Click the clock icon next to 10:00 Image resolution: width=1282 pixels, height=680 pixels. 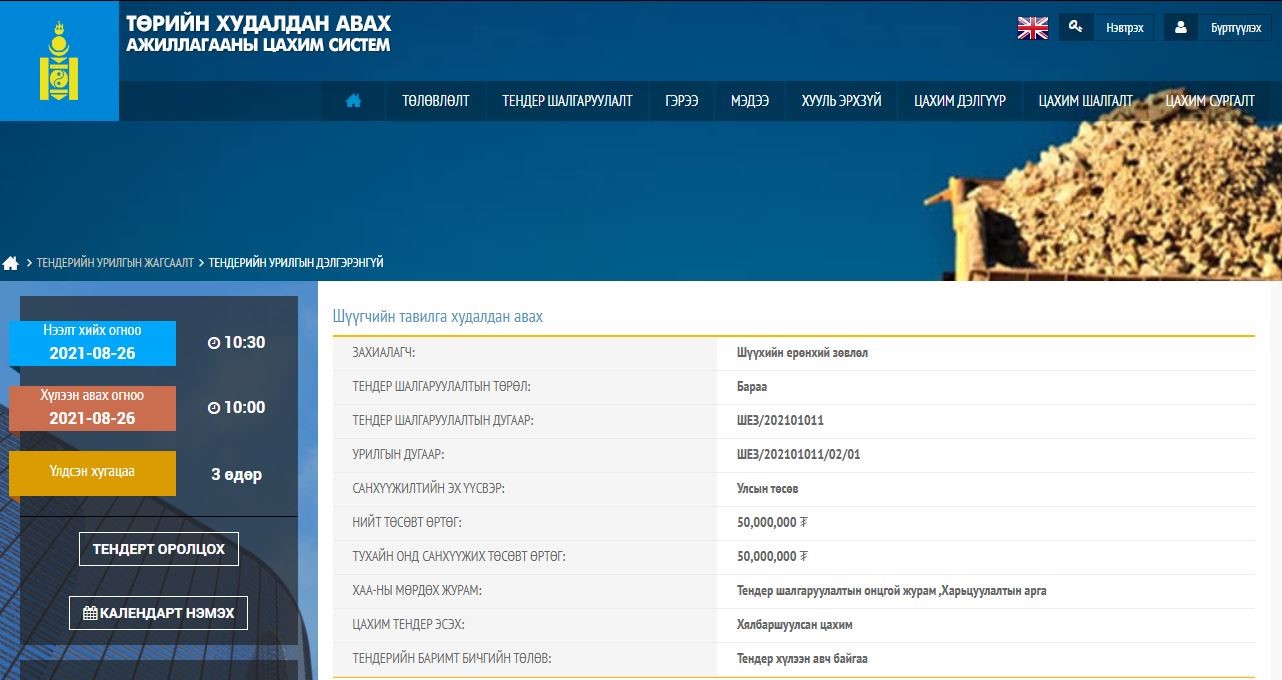213,408
